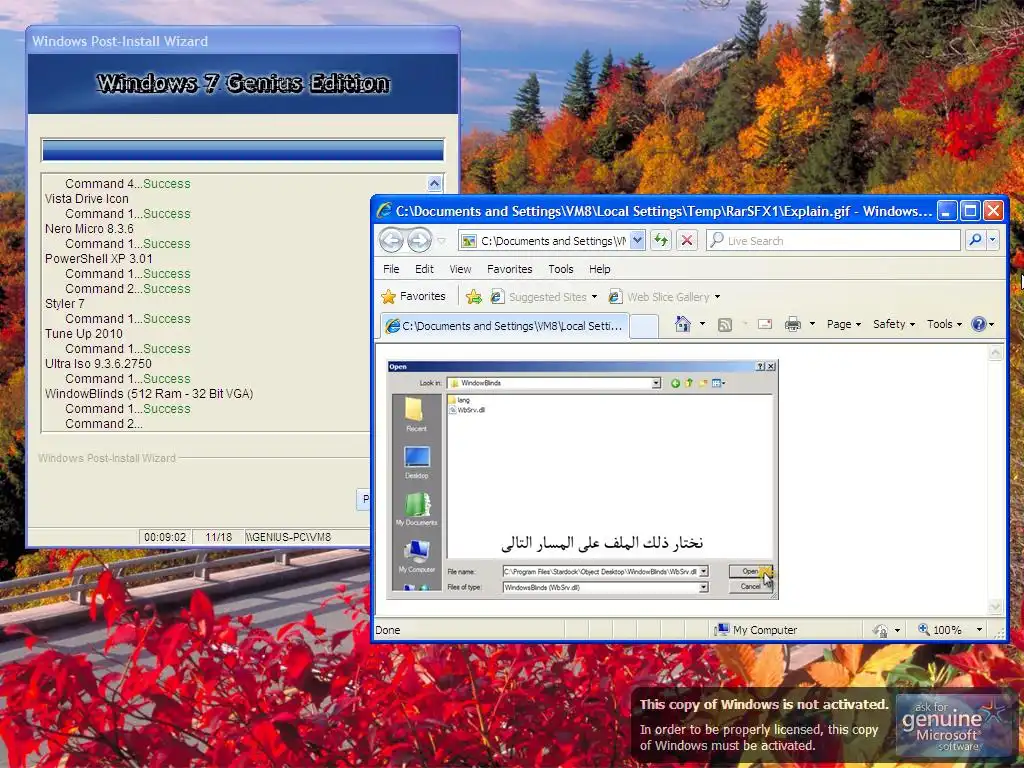Click the My Computer zone in status bar
1024x768 pixels.
click(x=756, y=630)
